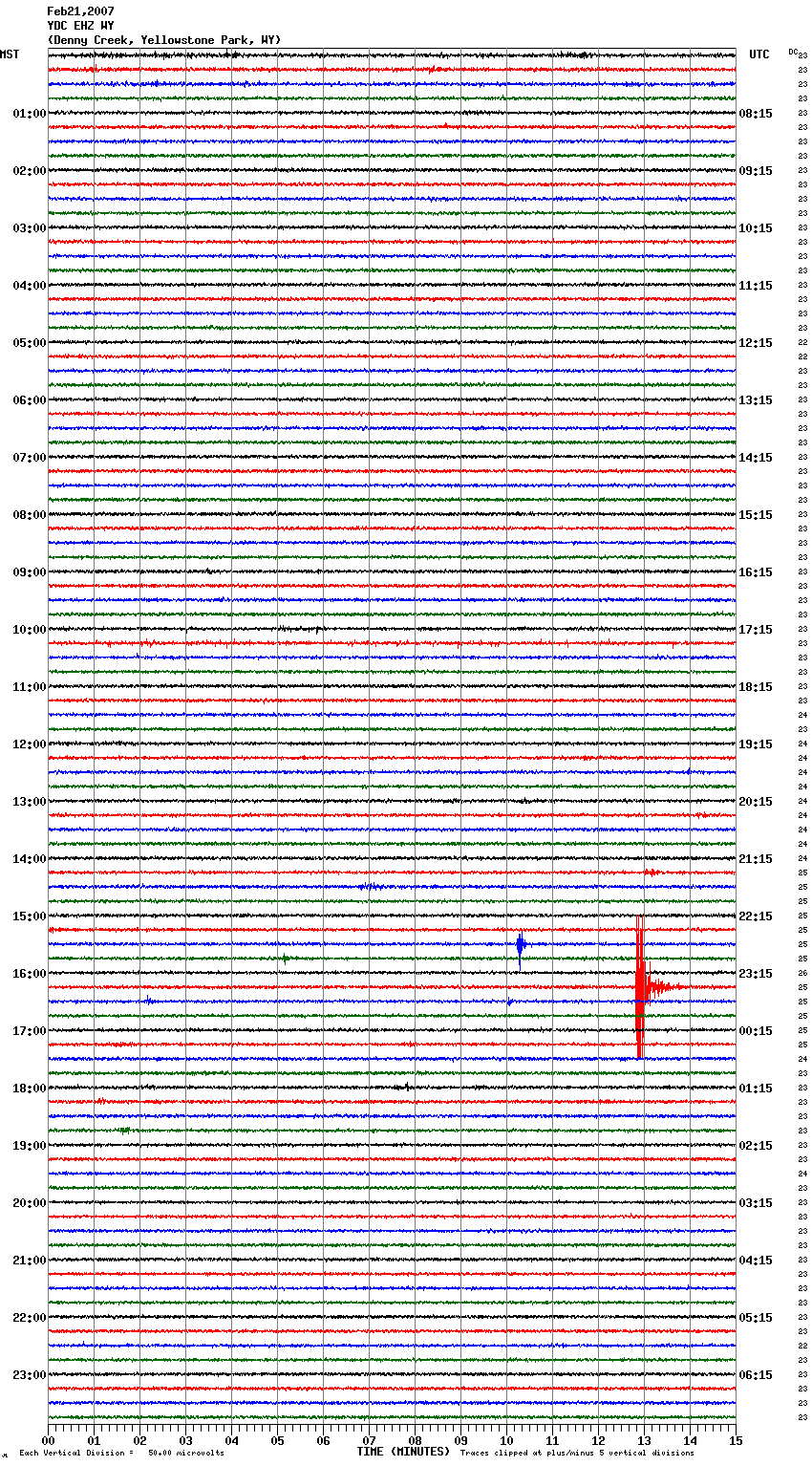
Task: Click the 00:15 UTC time label
Action: click(756, 1031)
